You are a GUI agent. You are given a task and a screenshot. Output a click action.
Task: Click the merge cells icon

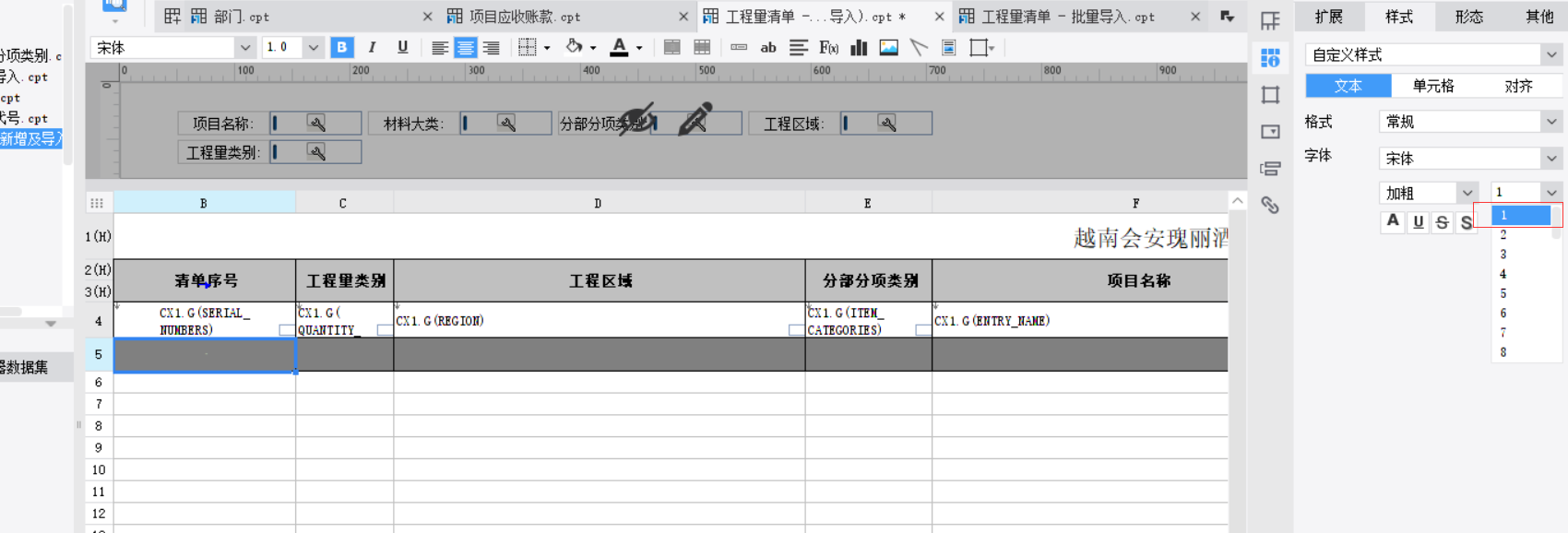[x=672, y=47]
